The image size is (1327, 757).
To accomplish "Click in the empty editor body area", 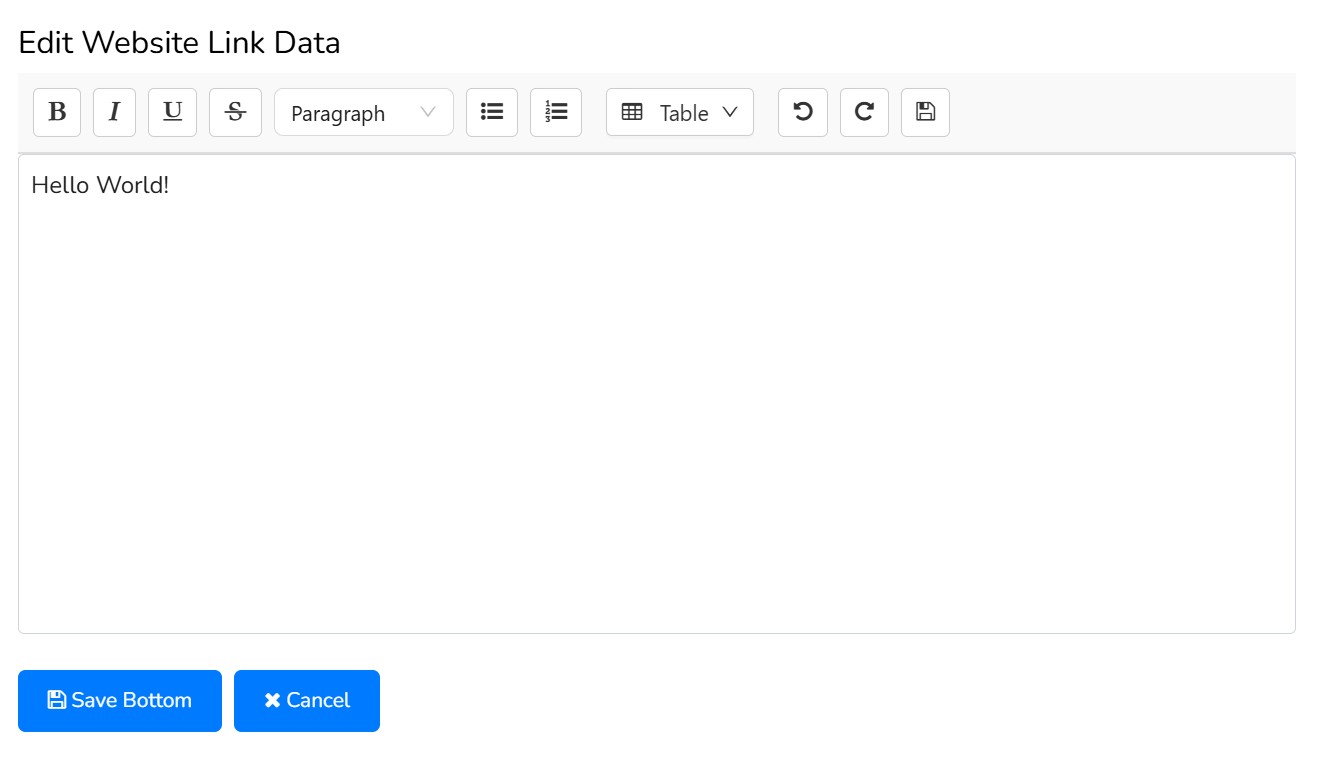I will 656,420.
